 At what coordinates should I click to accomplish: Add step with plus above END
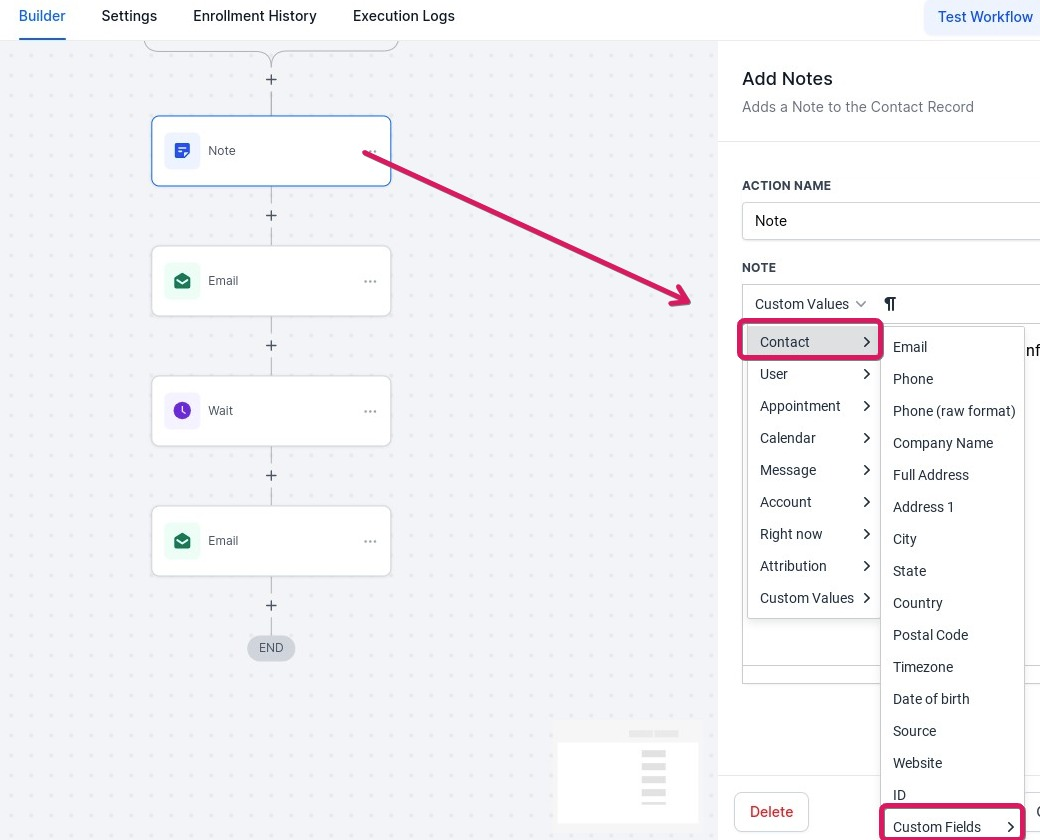point(271,606)
